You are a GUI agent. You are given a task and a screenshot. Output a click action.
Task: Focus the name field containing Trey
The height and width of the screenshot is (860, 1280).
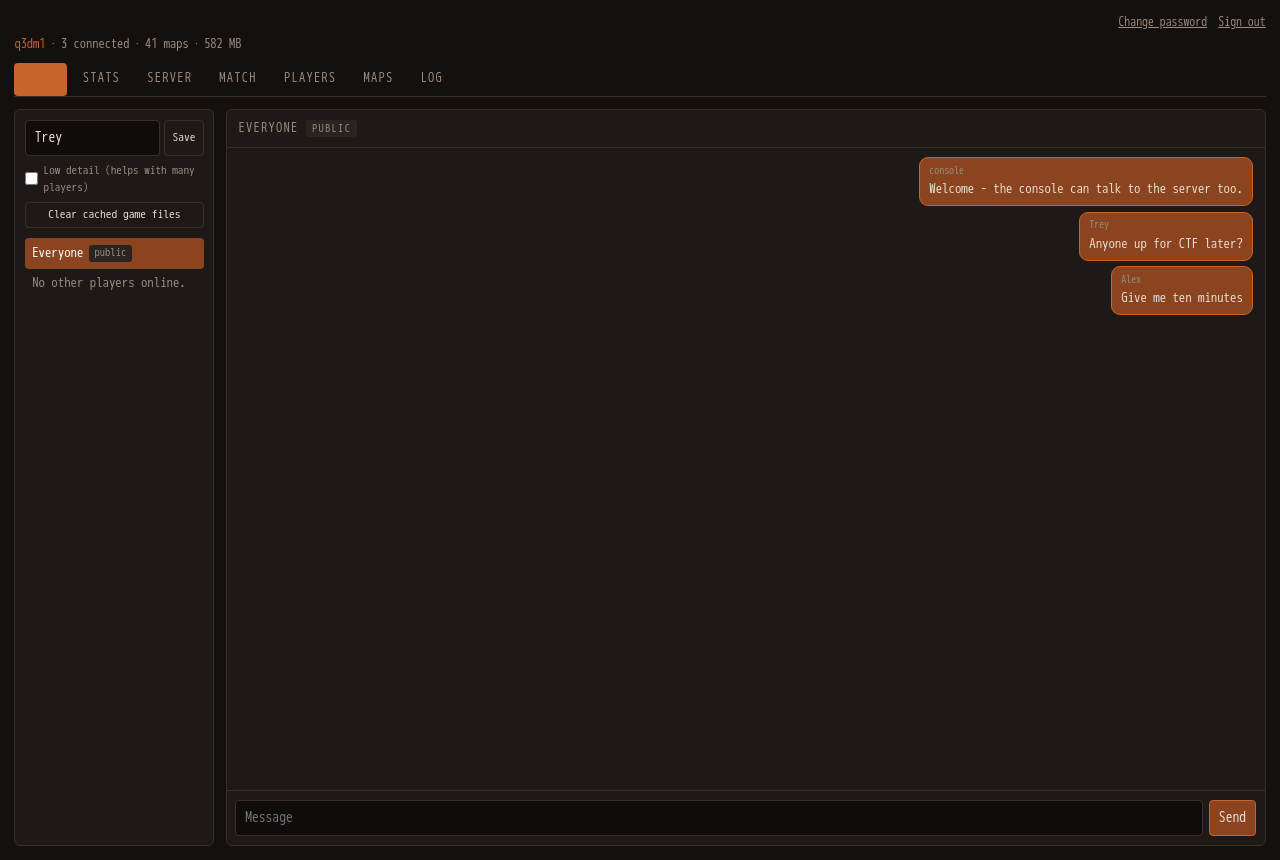click(92, 138)
